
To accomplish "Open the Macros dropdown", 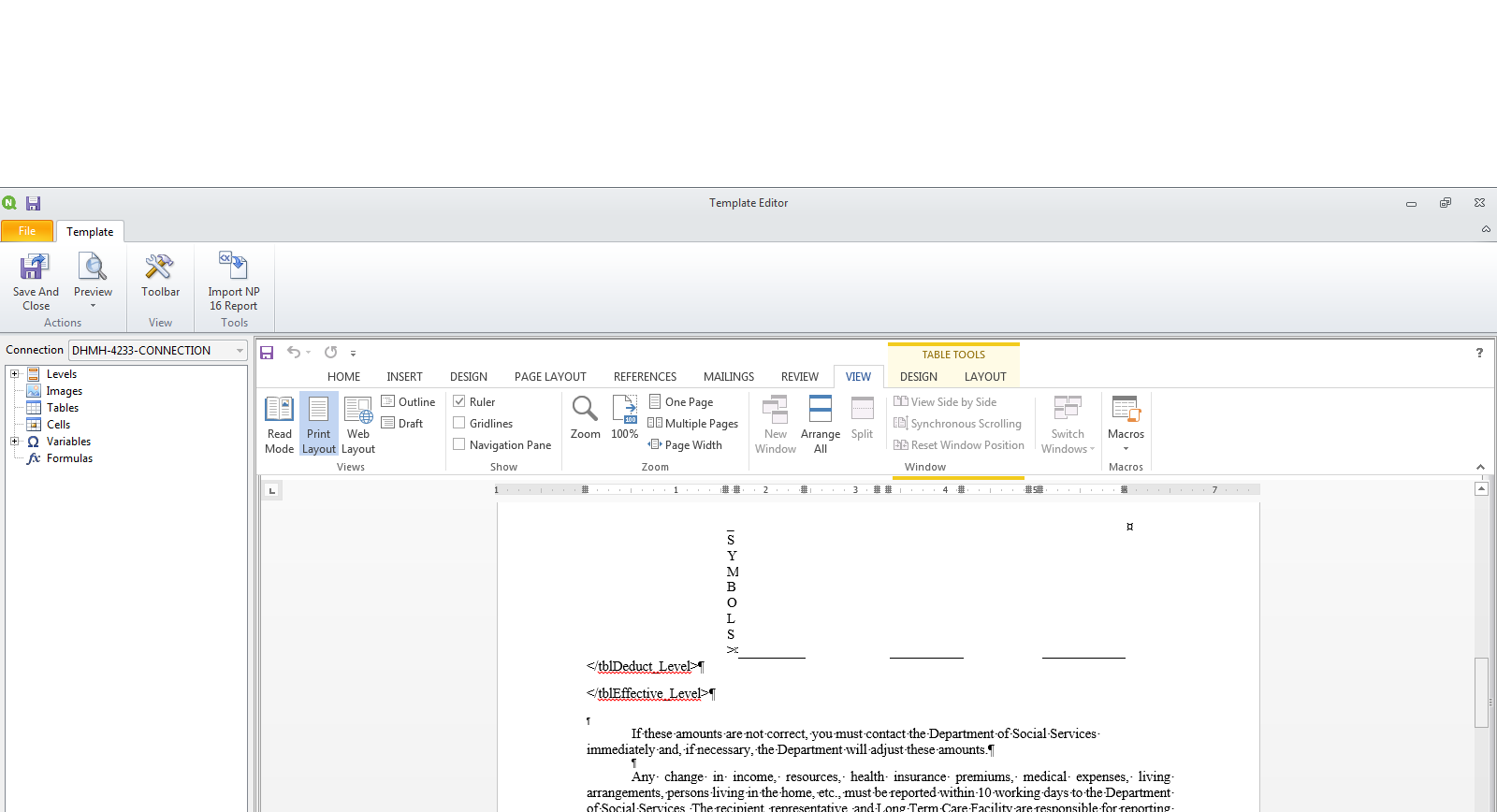I will [1126, 425].
